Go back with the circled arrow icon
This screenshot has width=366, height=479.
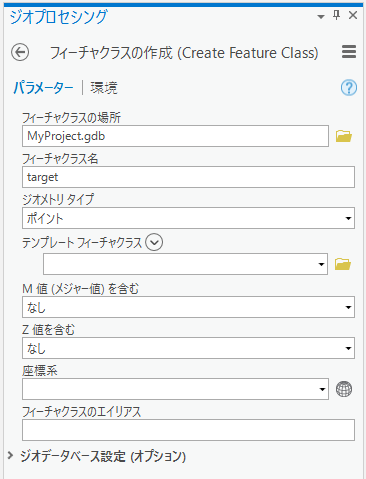tap(20, 52)
